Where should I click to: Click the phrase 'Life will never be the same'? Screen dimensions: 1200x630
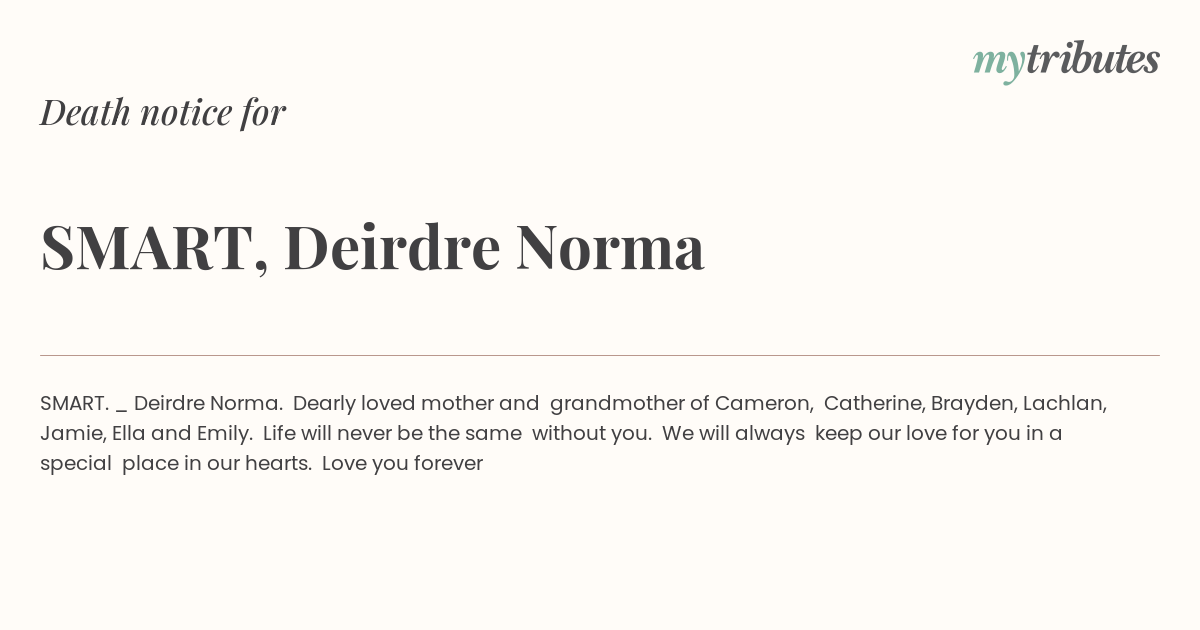[392, 433]
